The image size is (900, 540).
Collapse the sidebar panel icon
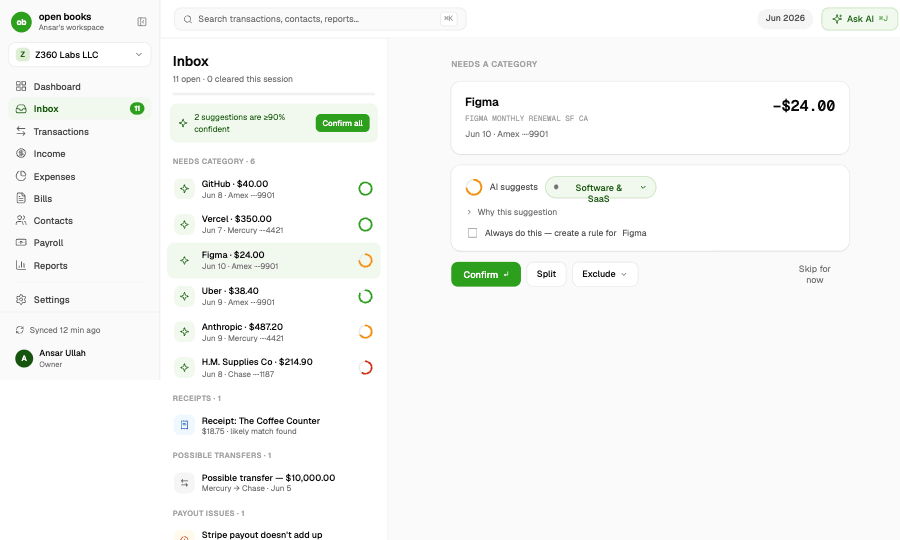(142, 22)
